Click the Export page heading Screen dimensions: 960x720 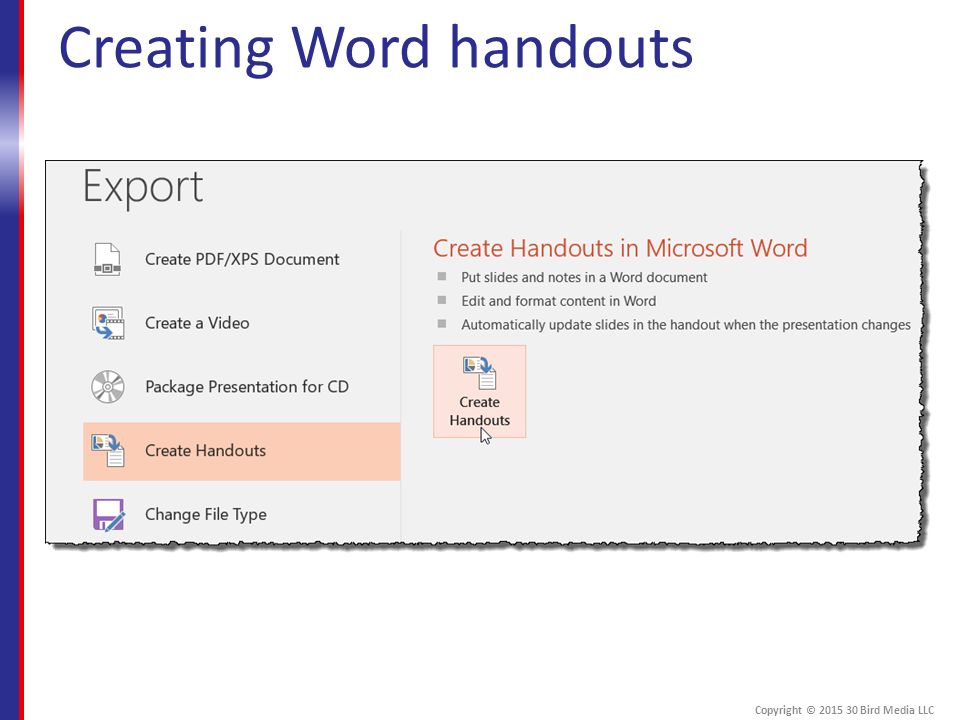[x=143, y=187]
